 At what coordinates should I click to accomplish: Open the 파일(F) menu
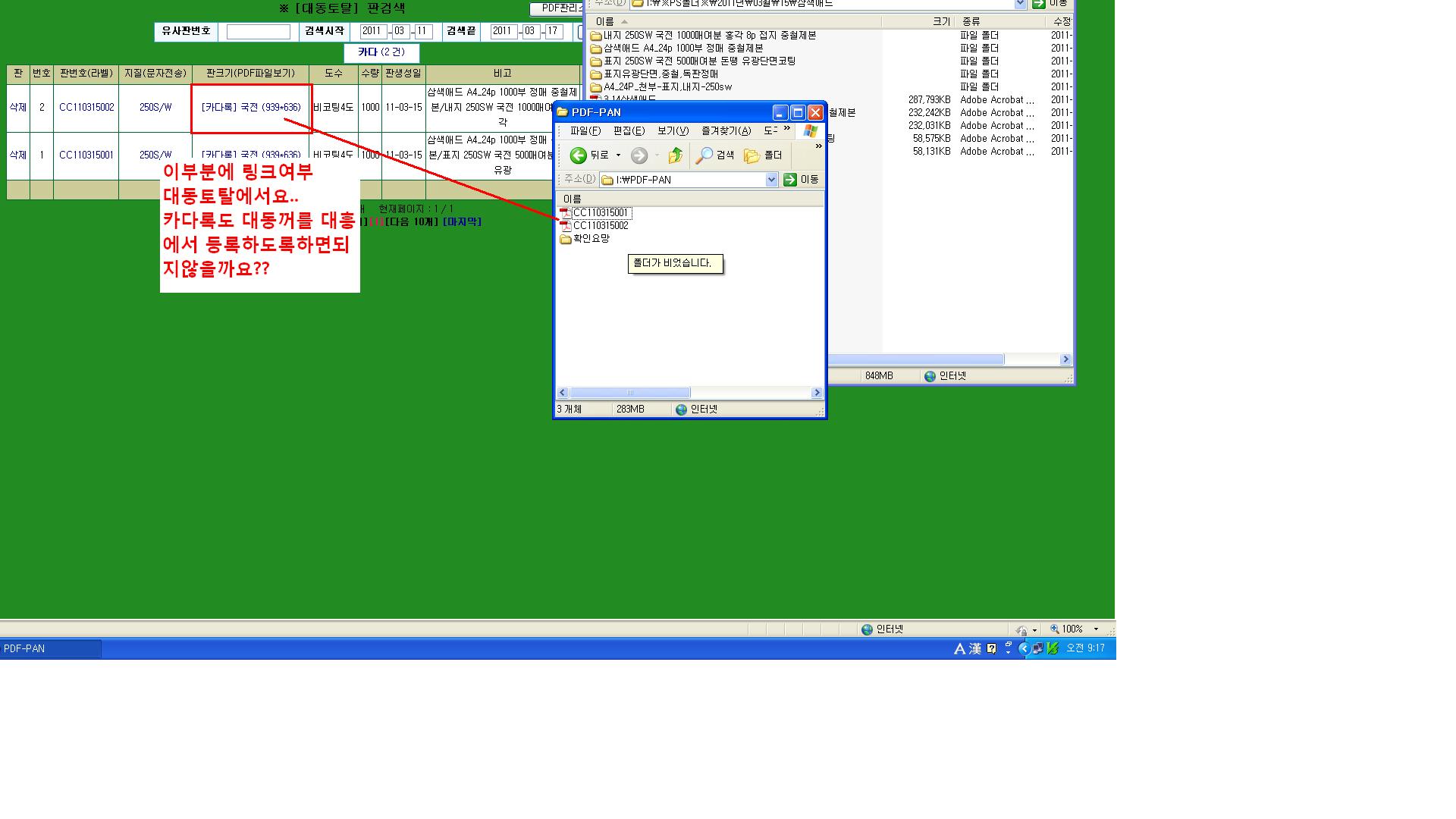point(585,131)
